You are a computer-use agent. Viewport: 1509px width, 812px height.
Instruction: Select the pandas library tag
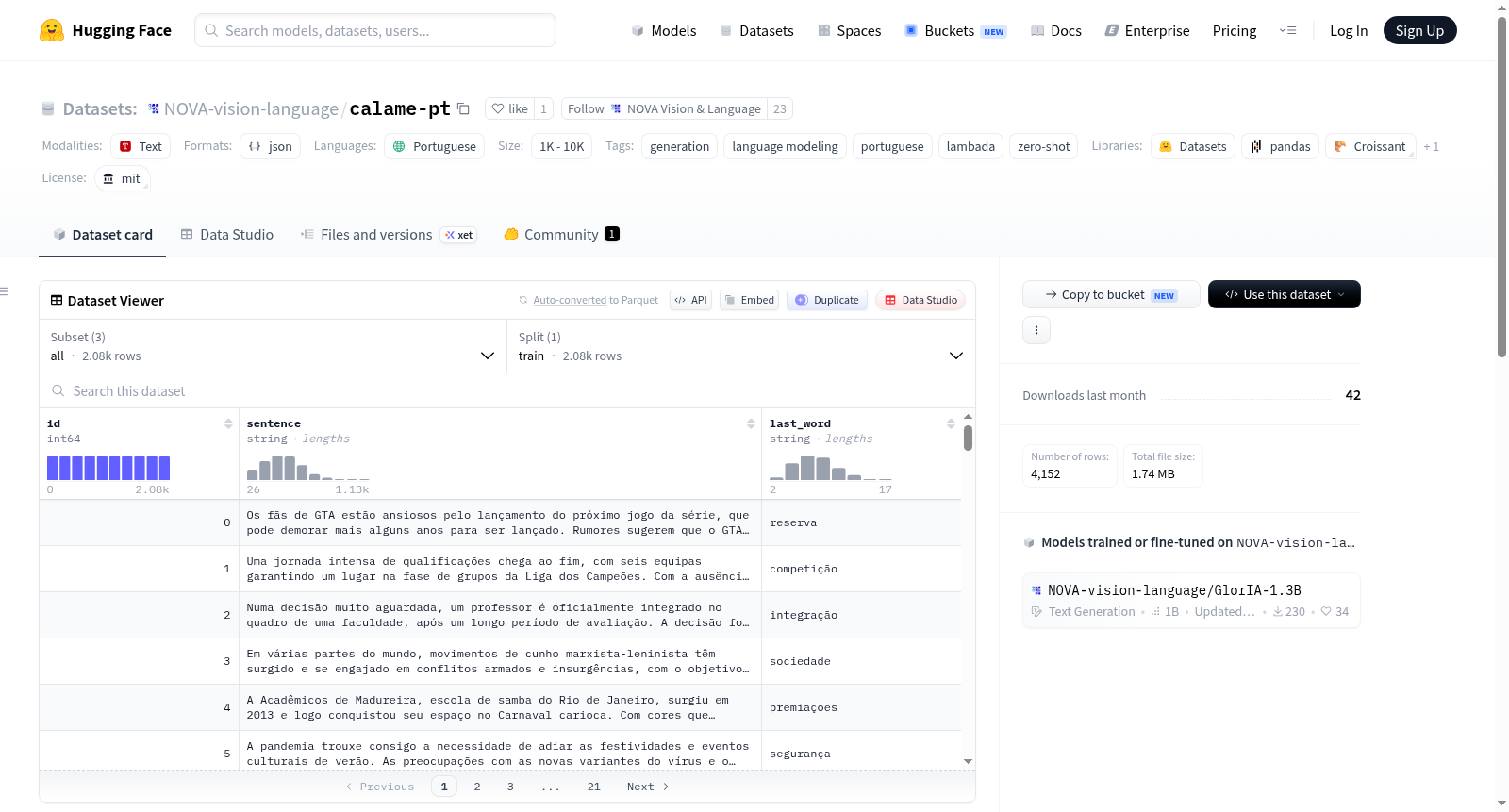1281,146
